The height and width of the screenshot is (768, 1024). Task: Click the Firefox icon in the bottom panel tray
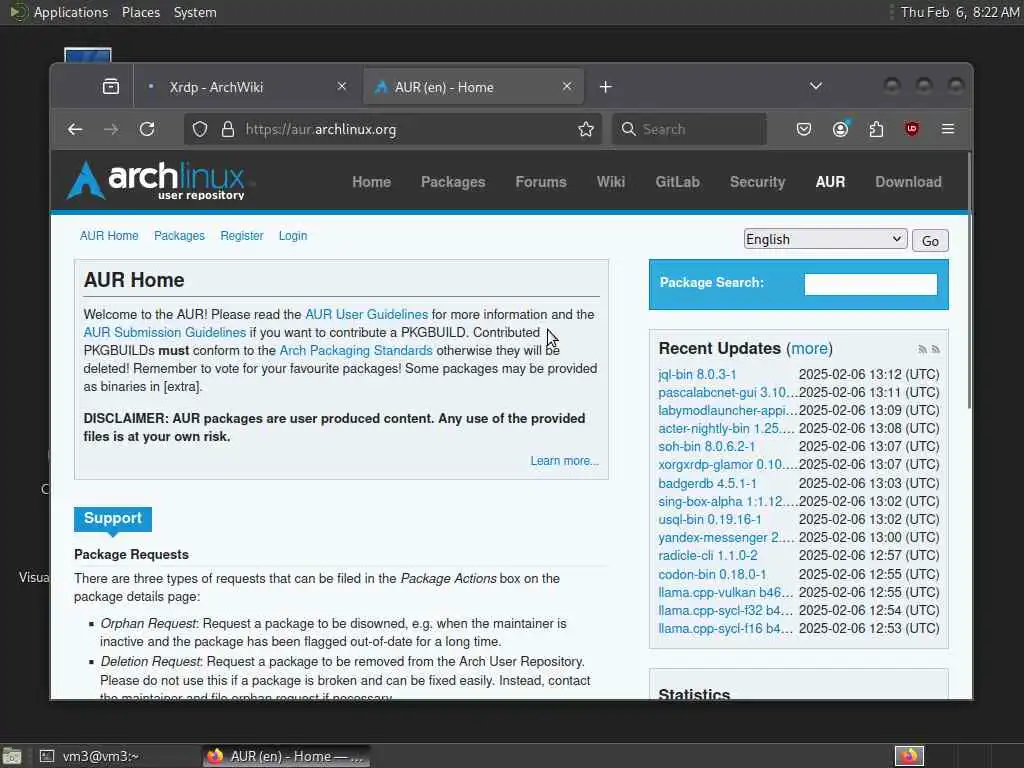click(x=909, y=756)
